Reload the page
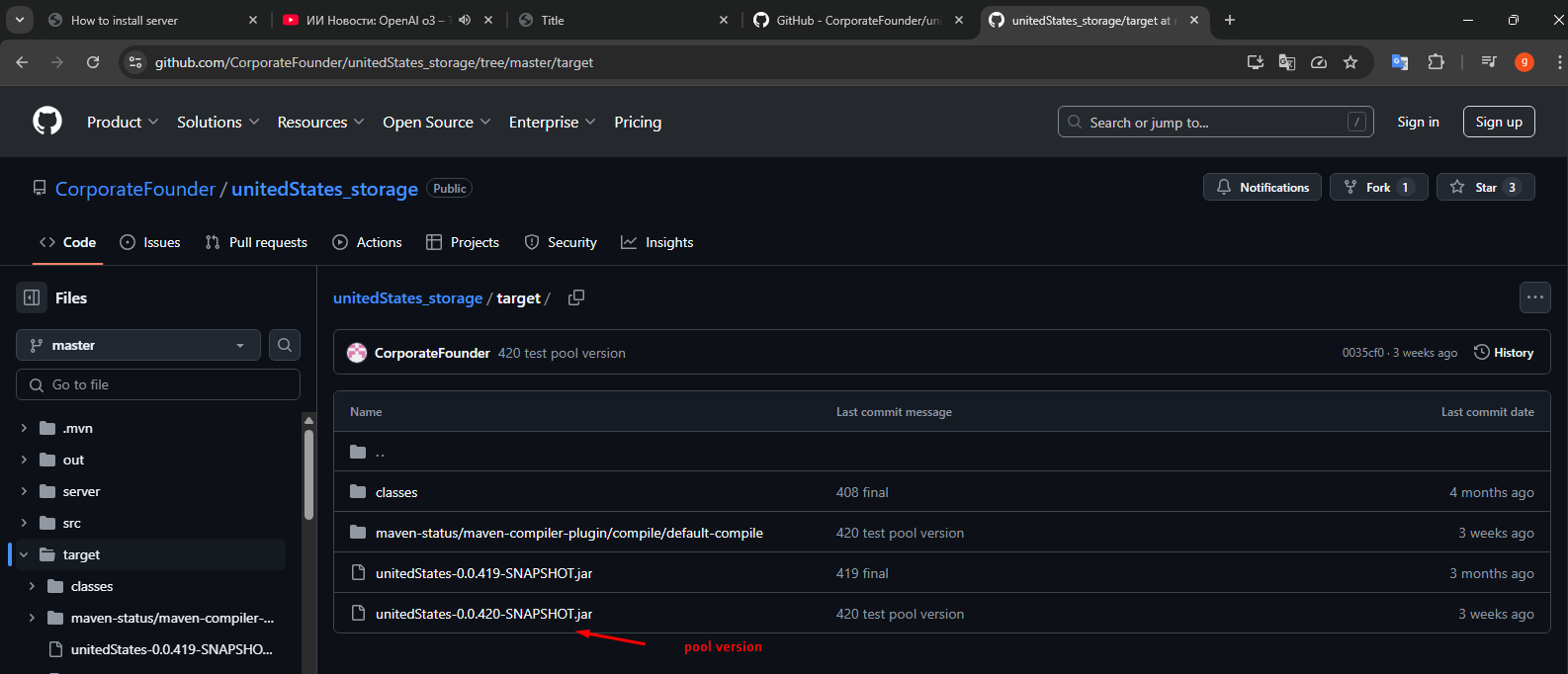Screen dimensions: 1568x674 point(93,62)
